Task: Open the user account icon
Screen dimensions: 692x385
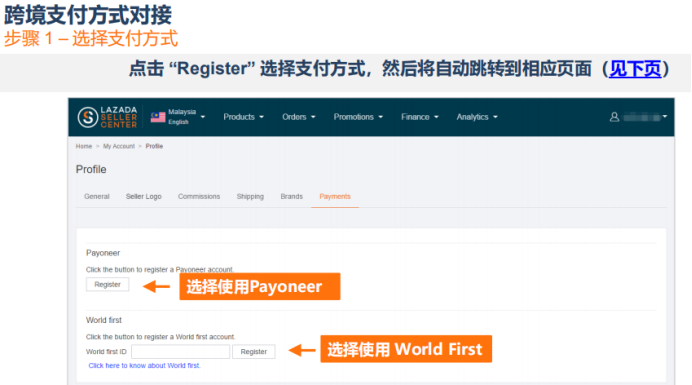Action: [x=614, y=117]
